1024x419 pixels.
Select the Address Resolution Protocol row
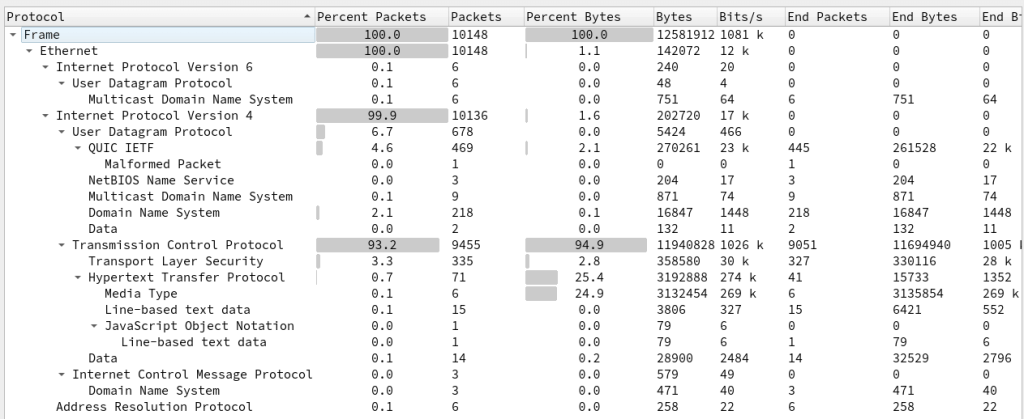click(x=154, y=407)
